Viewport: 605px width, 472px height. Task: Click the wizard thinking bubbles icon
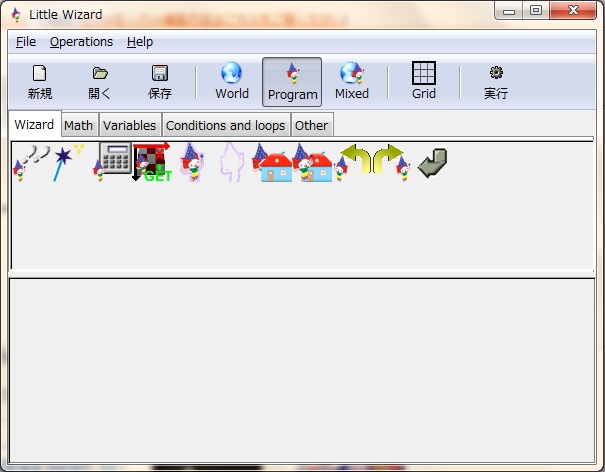pyautogui.click(x=32, y=162)
